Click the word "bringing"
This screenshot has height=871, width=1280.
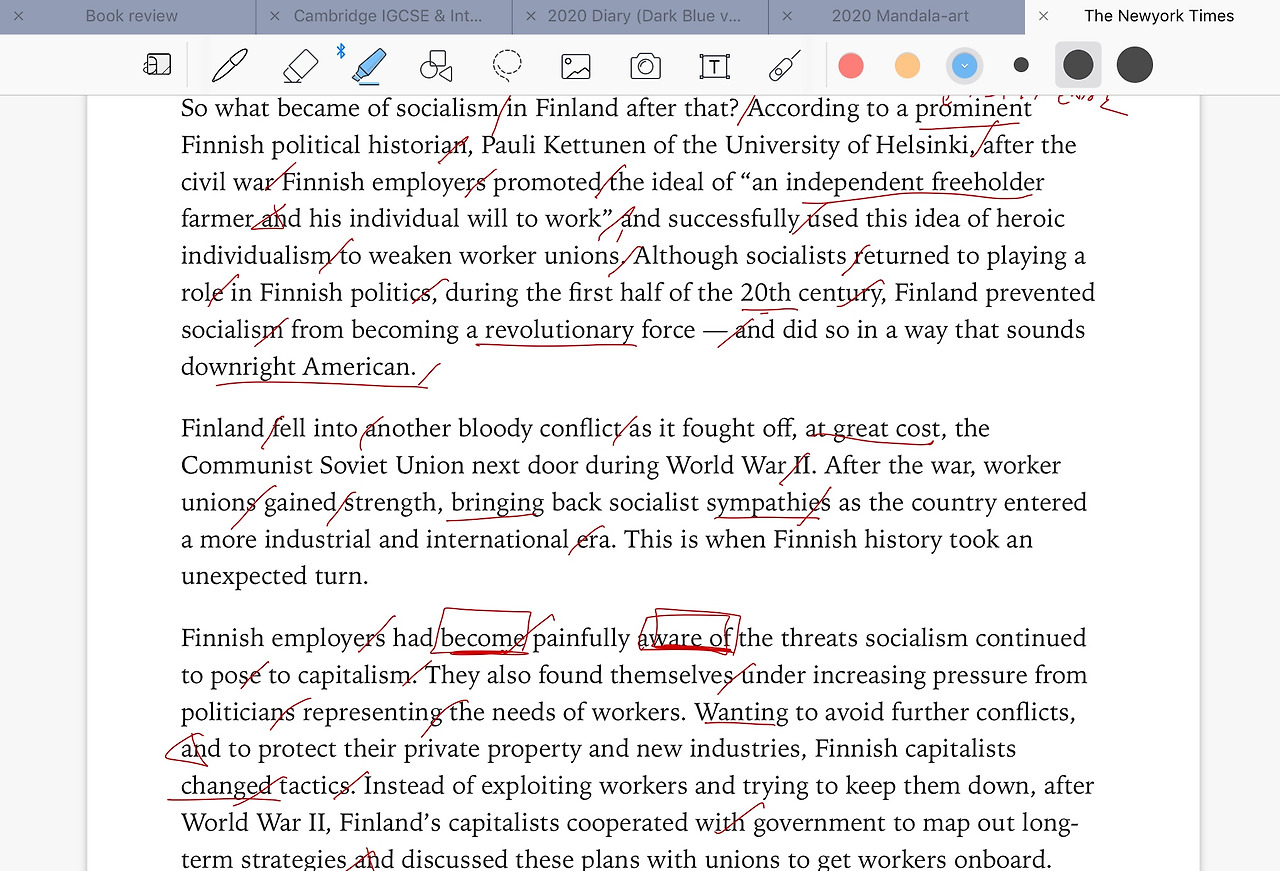[498, 503]
